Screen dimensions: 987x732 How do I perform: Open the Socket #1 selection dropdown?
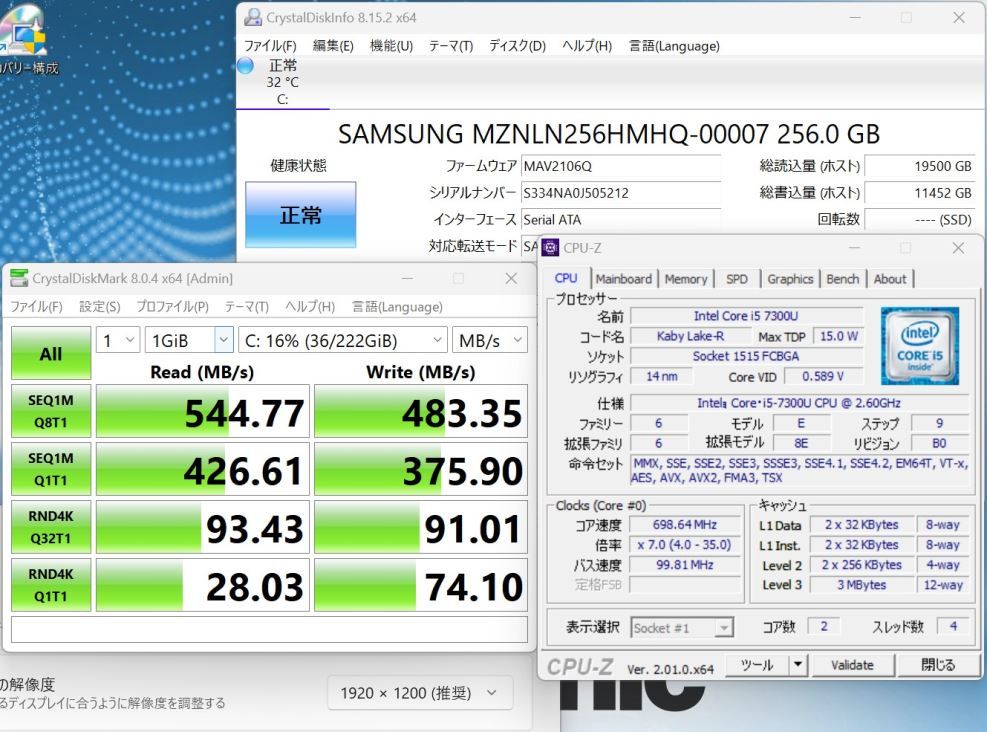coord(682,628)
